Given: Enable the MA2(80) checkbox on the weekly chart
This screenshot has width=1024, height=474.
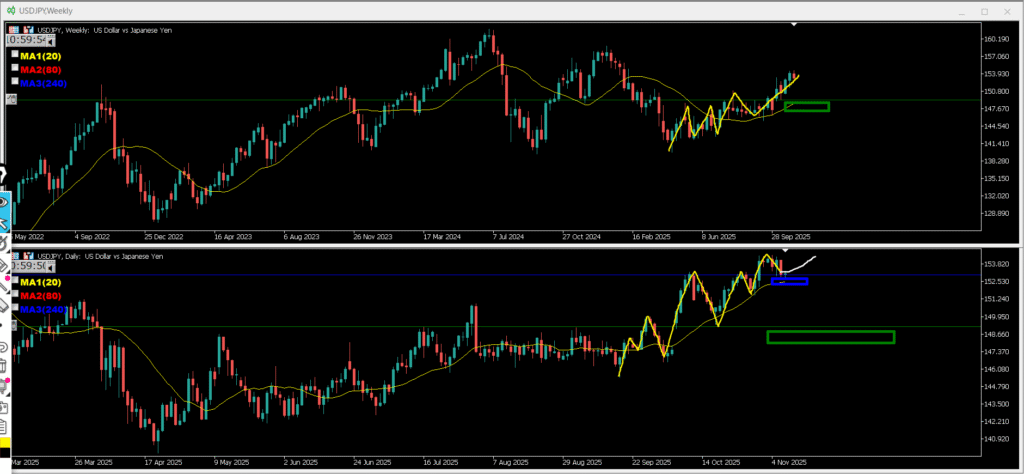Looking at the screenshot, I should pos(14,67).
